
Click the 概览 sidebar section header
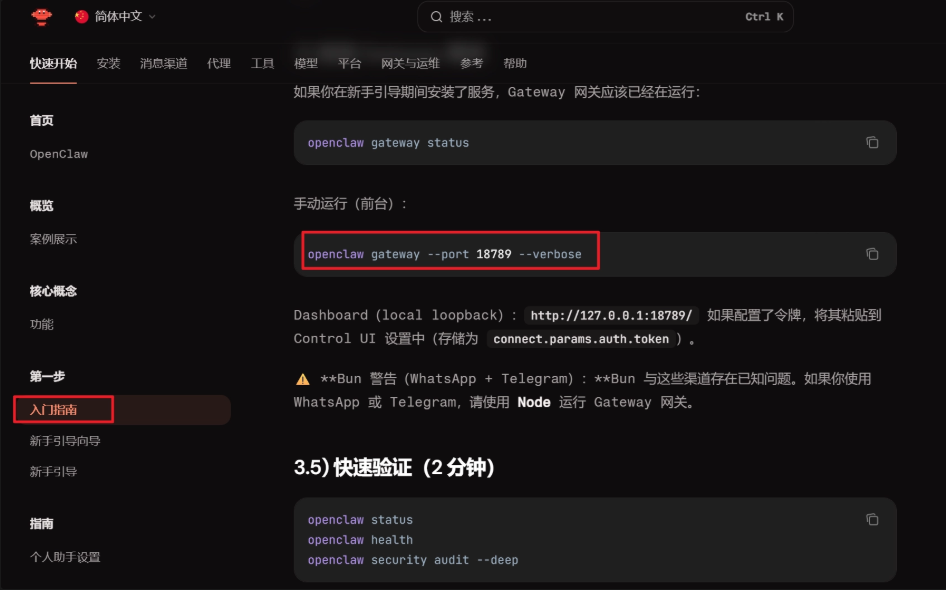[42, 205]
